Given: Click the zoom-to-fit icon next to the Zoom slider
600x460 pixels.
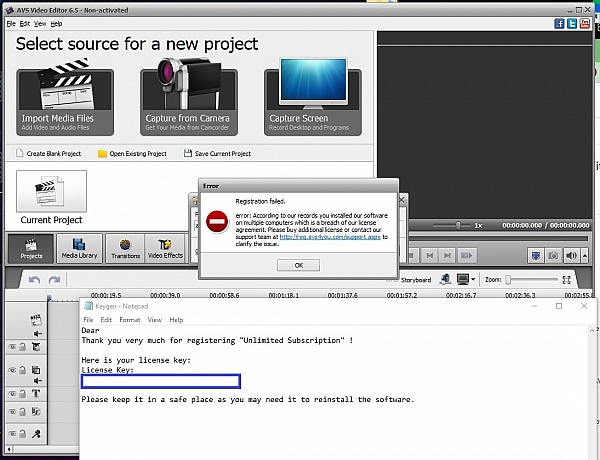Looking at the screenshot, I should (x=567, y=280).
